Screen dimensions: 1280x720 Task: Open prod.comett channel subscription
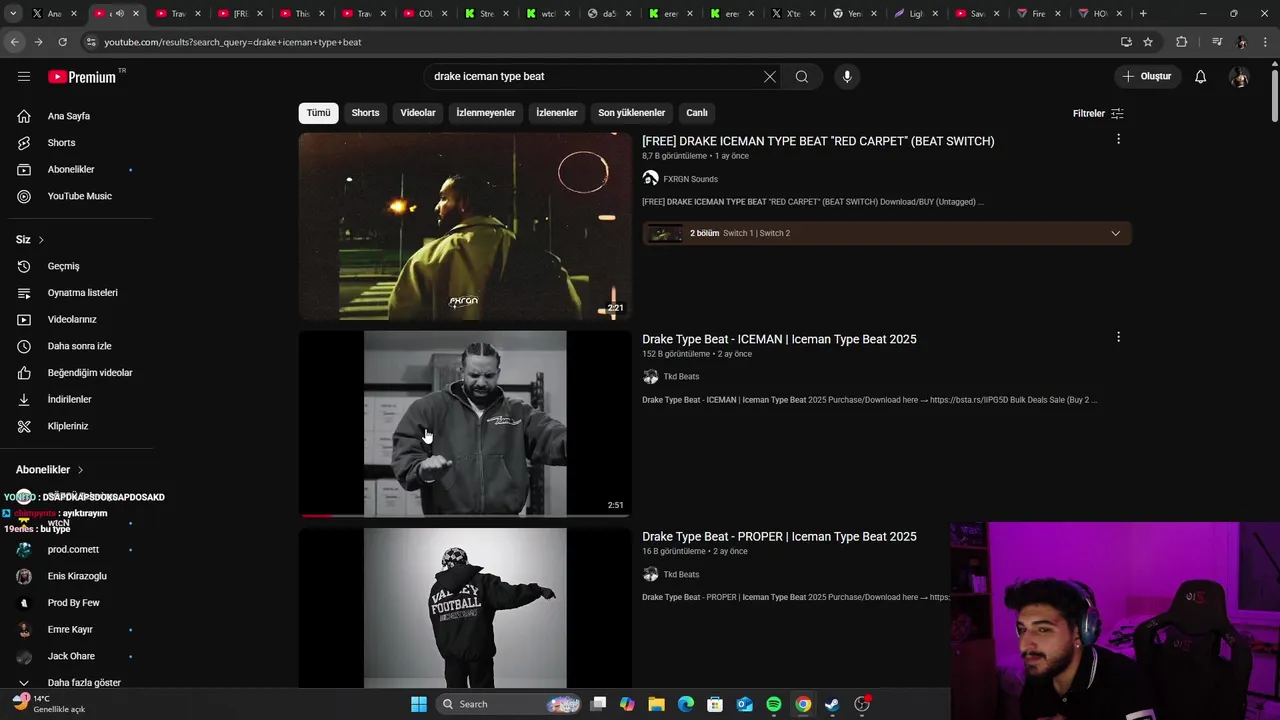click(77, 550)
